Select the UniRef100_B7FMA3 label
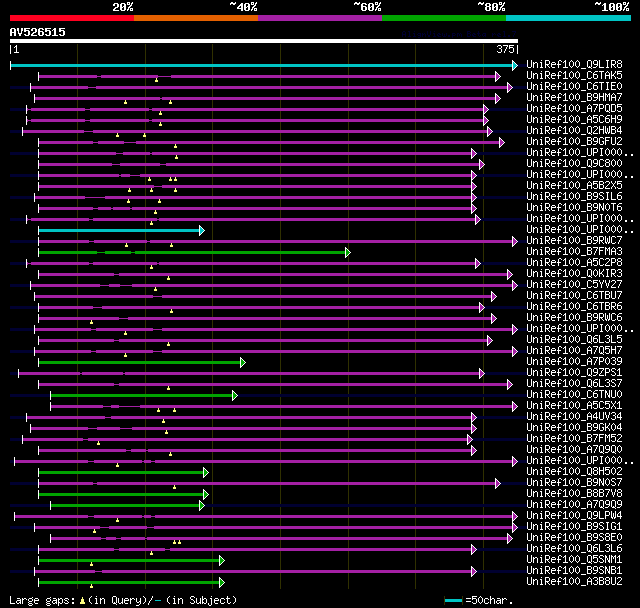The image size is (640, 608). point(574,252)
